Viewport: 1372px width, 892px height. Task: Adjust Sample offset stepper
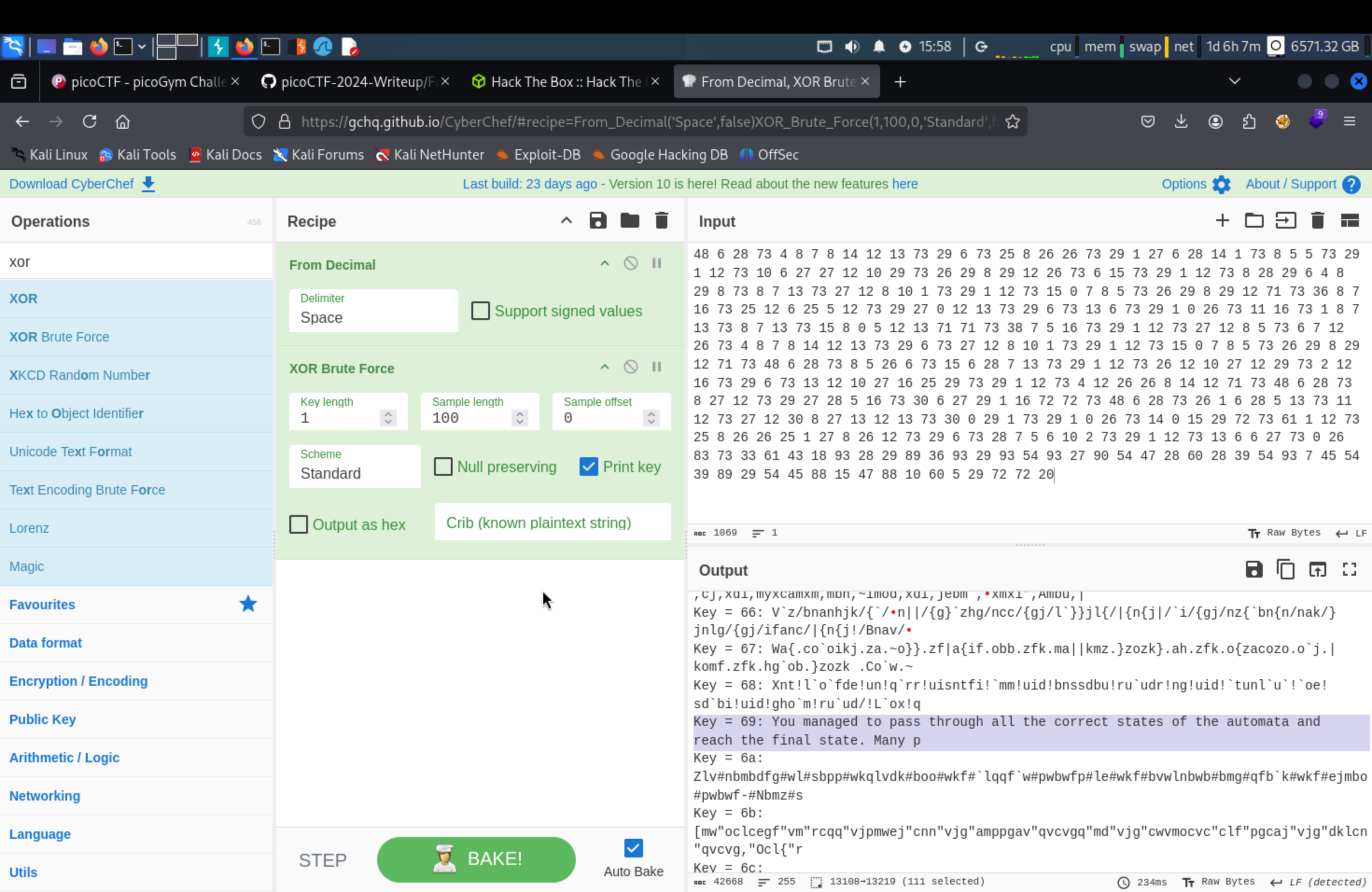click(x=651, y=418)
